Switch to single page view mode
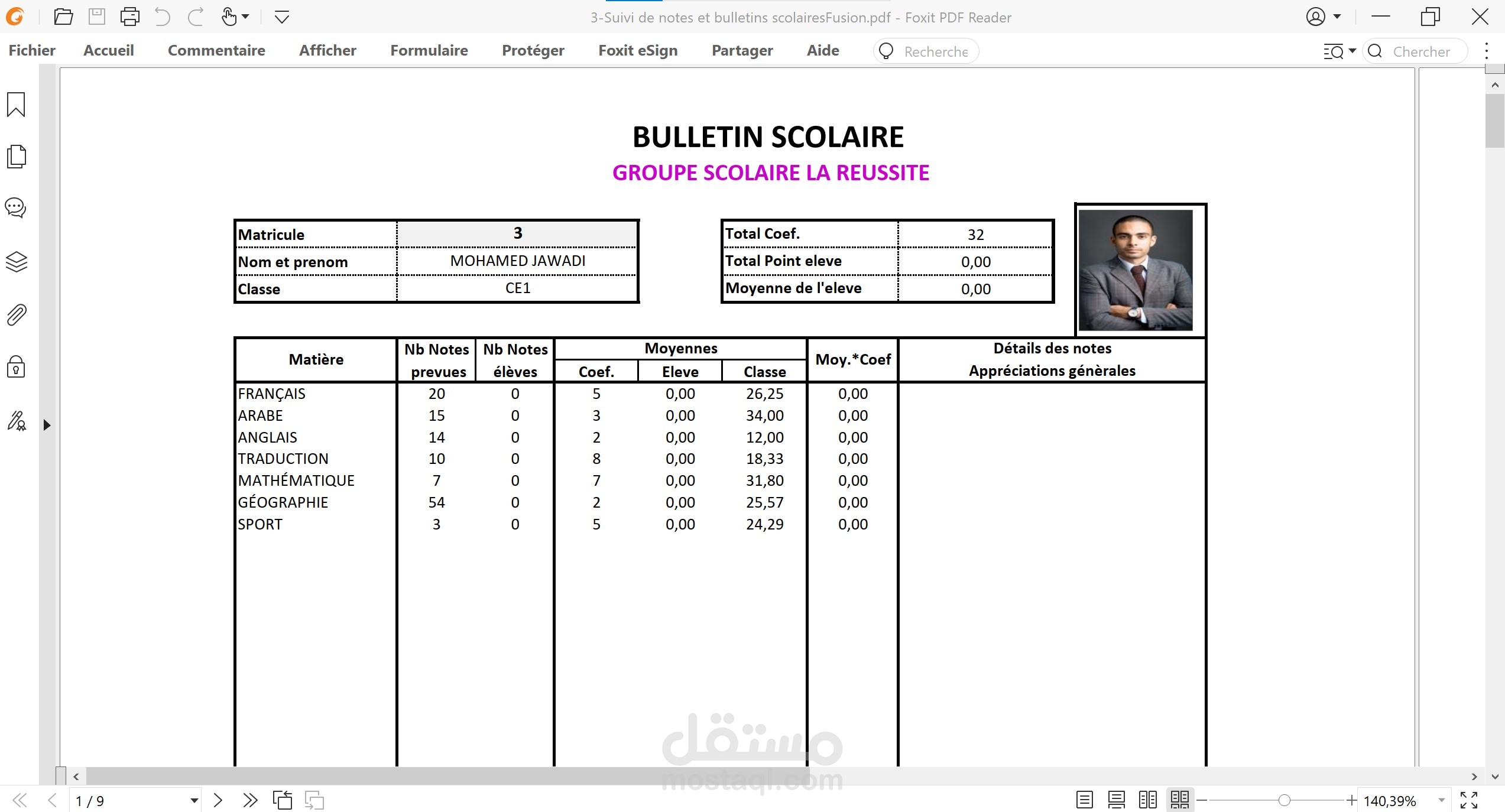The height and width of the screenshot is (812, 1505). click(1084, 800)
